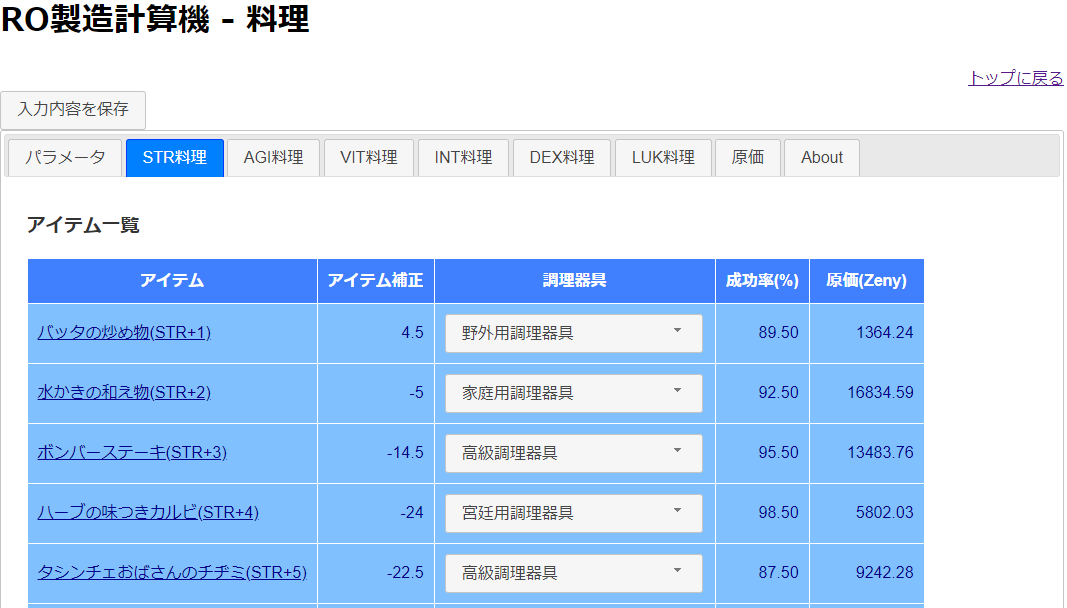
Task: Open the About tab
Action: tap(821, 157)
